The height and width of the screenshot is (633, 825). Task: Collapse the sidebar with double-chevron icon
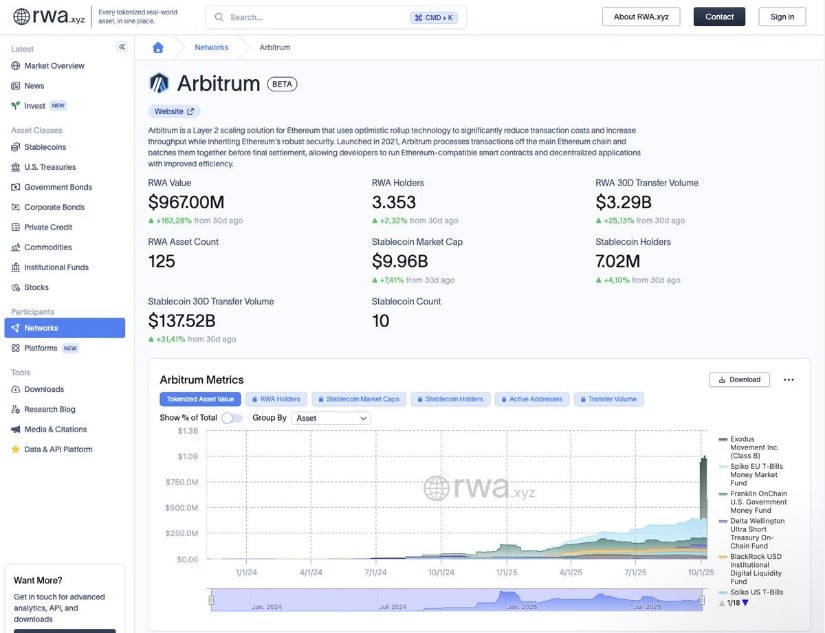tap(122, 47)
